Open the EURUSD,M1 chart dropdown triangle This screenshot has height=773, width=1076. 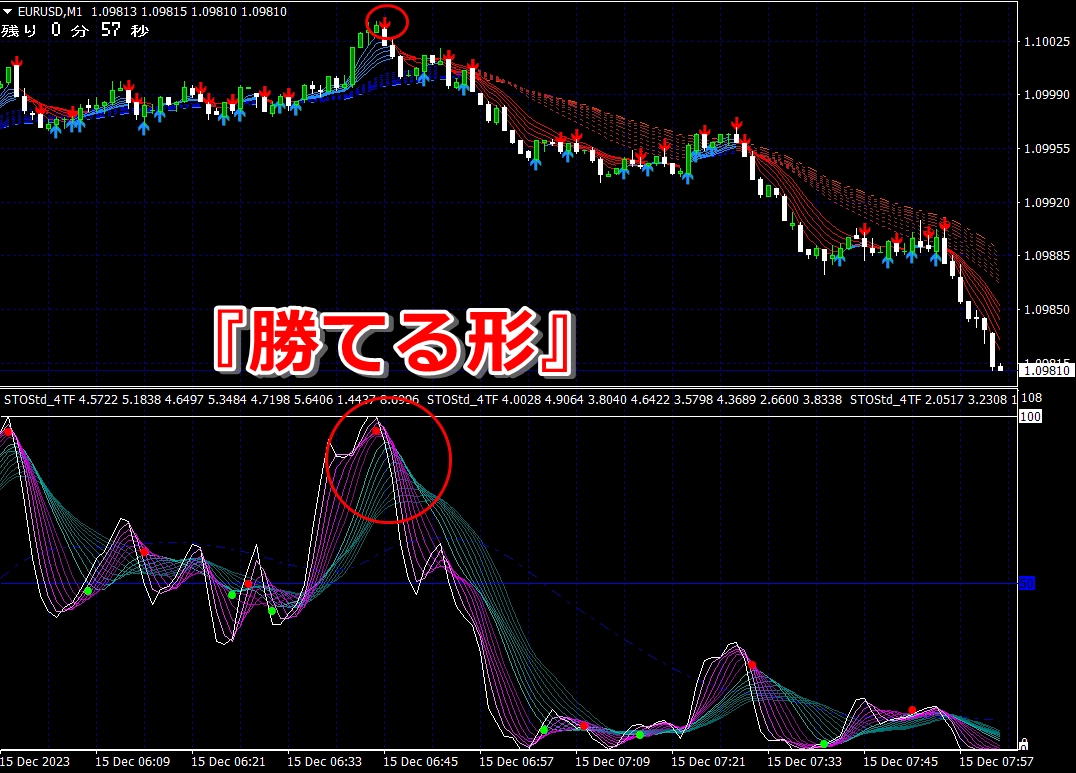click(x=8, y=11)
